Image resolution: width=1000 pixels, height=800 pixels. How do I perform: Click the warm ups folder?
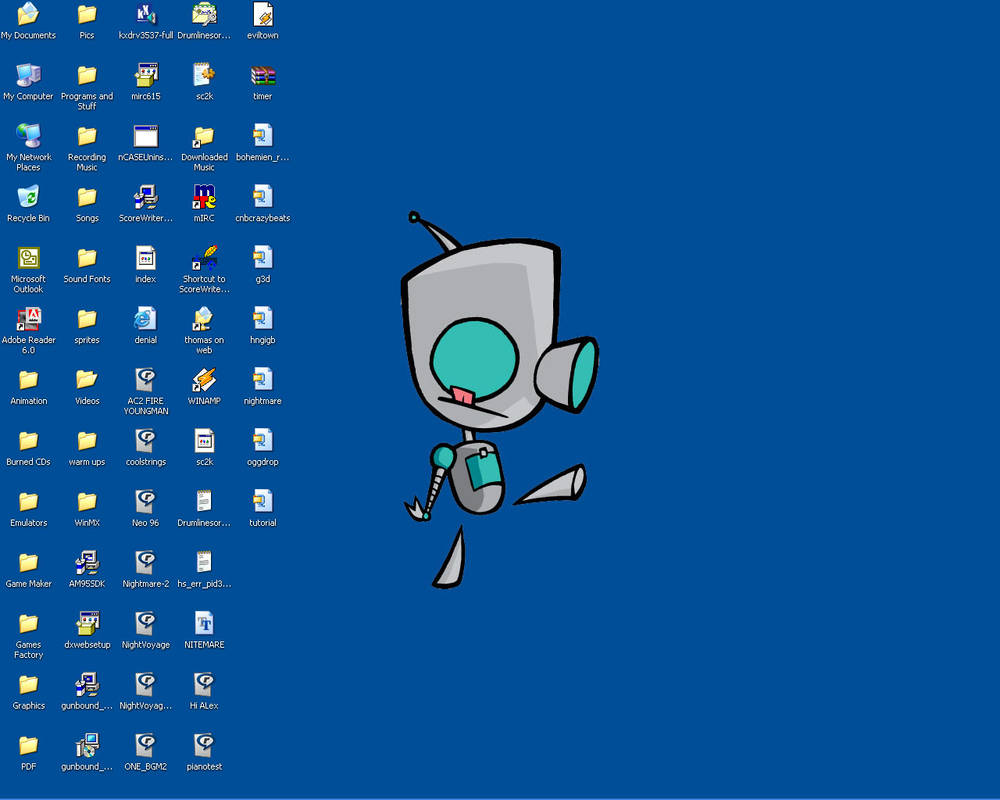click(x=87, y=447)
